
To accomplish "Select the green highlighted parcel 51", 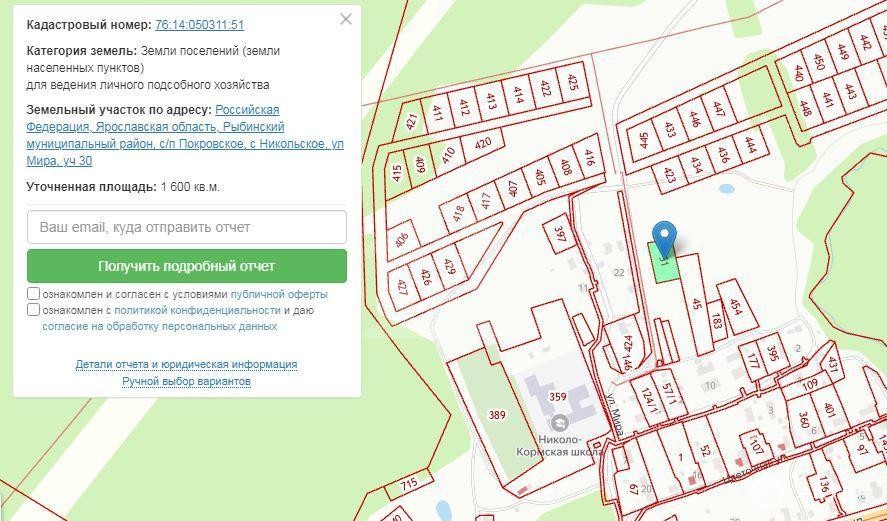I will [664, 262].
